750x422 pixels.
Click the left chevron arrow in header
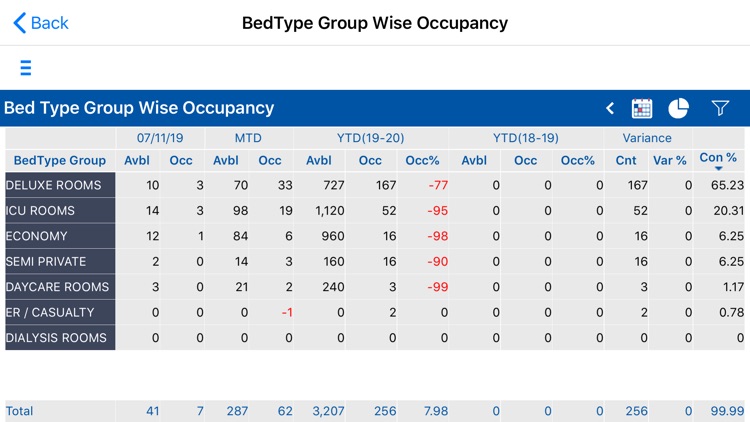(x=610, y=108)
